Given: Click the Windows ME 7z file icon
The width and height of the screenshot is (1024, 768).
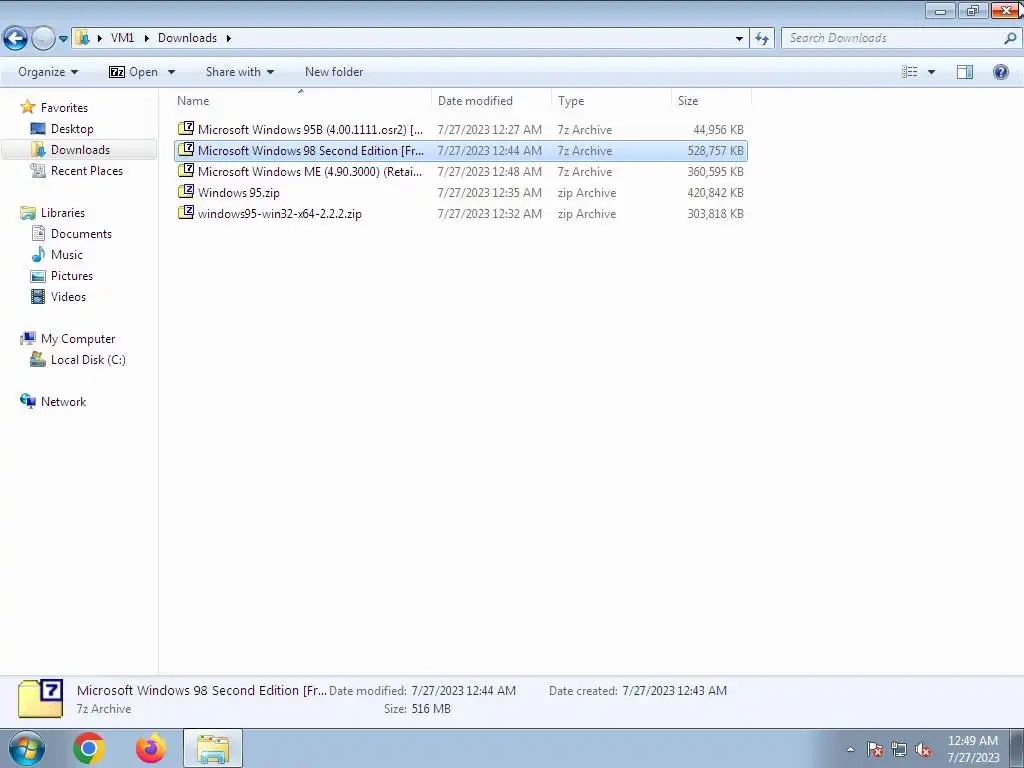Looking at the screenshot, I should pyautogui.click(x=186, y=170).
